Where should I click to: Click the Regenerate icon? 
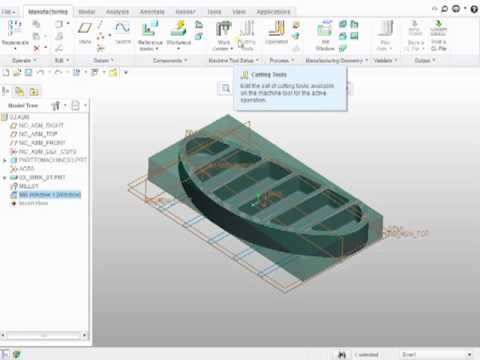click(15, 28)
